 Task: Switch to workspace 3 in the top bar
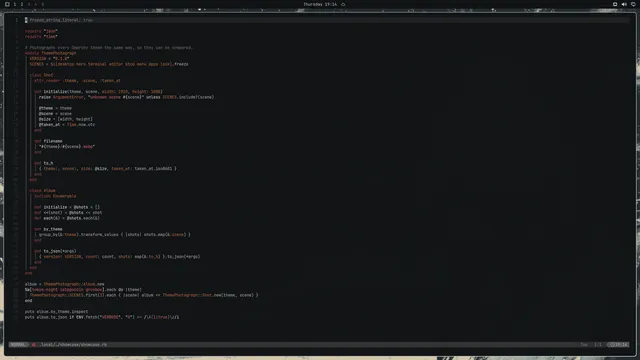29,4
